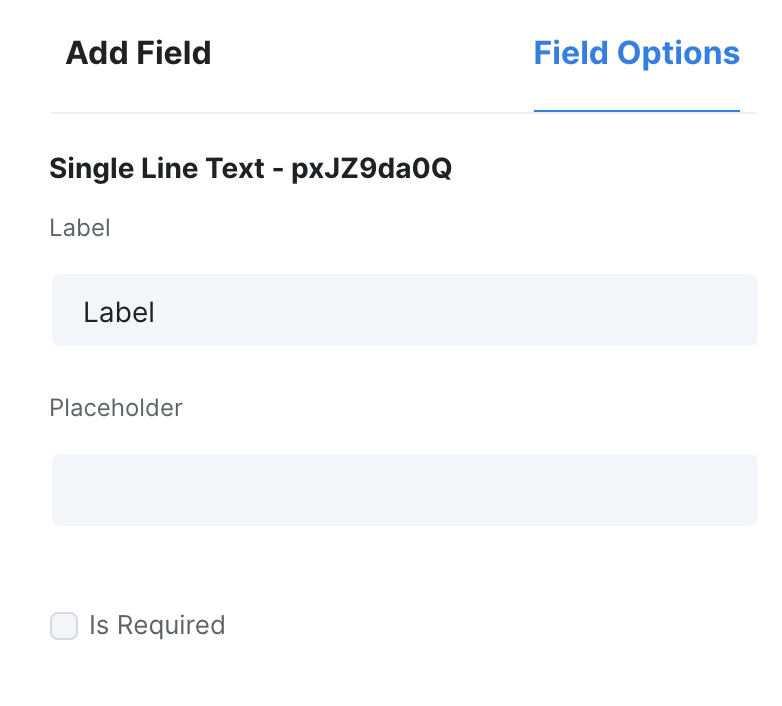Click the word "Label" in the textbox
Screen dimensions: 782x706
119,312
